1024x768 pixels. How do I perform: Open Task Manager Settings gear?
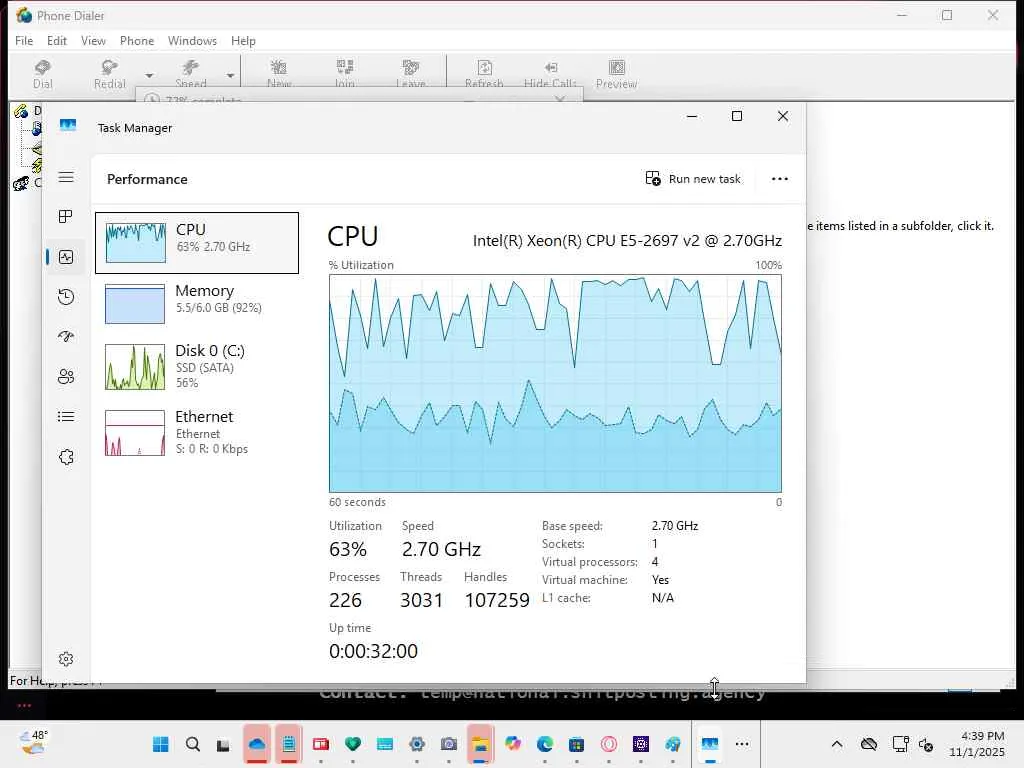point(66,659)
